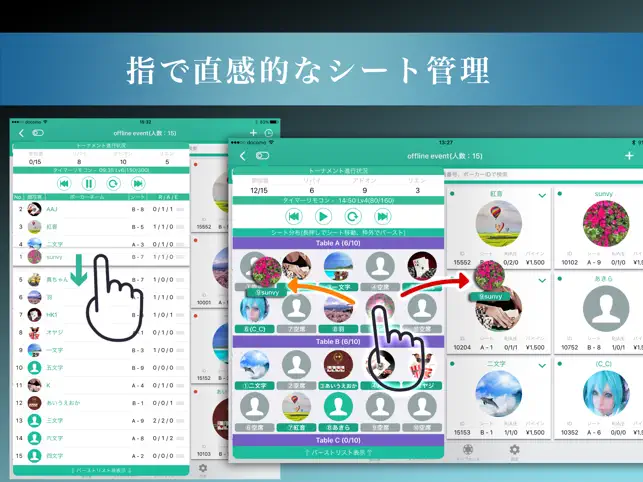Screen dimensions: 643x482
Task: Skip to next level in left iPad timer
Action: (138, 183)
